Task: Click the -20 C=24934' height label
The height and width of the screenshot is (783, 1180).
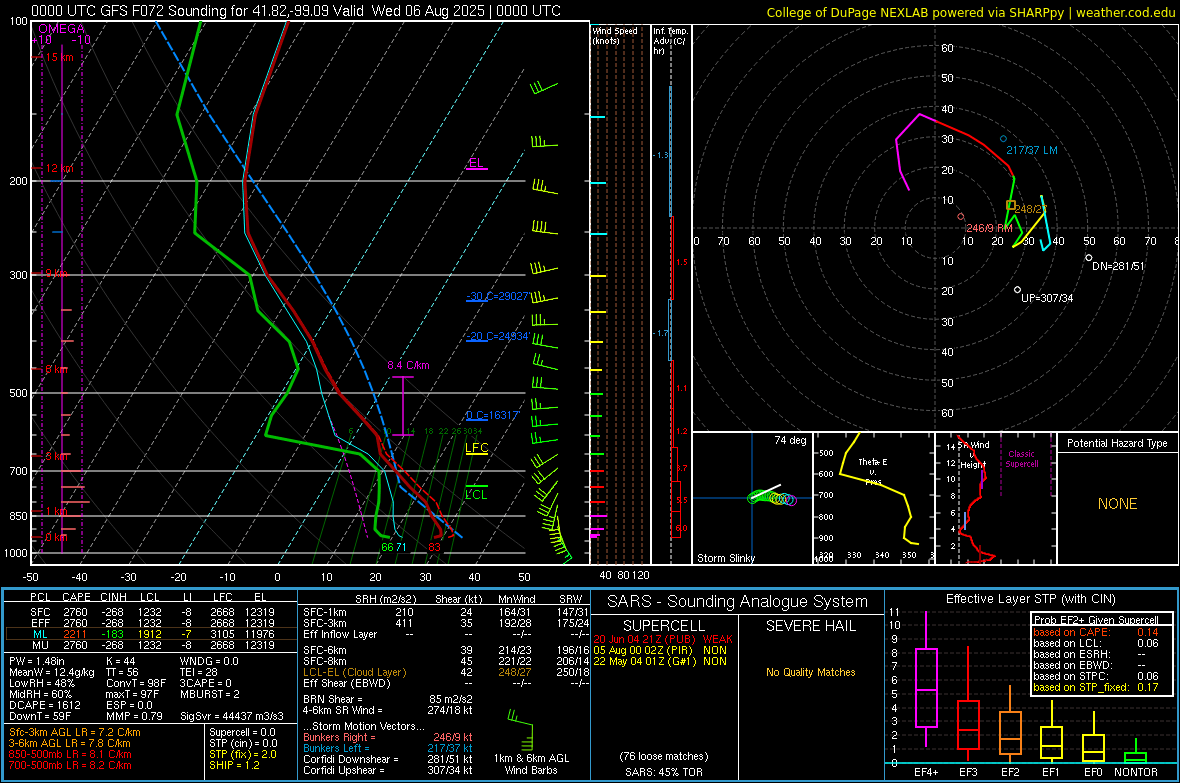Action: click(x=497, y=336)
